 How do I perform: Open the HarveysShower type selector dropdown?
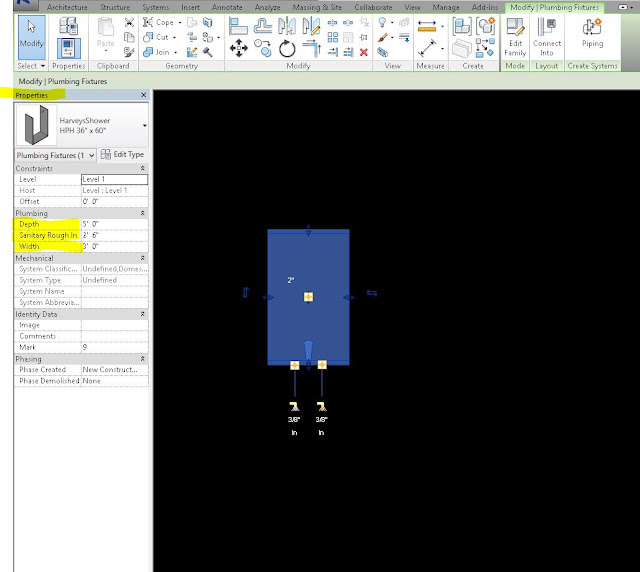145,125
